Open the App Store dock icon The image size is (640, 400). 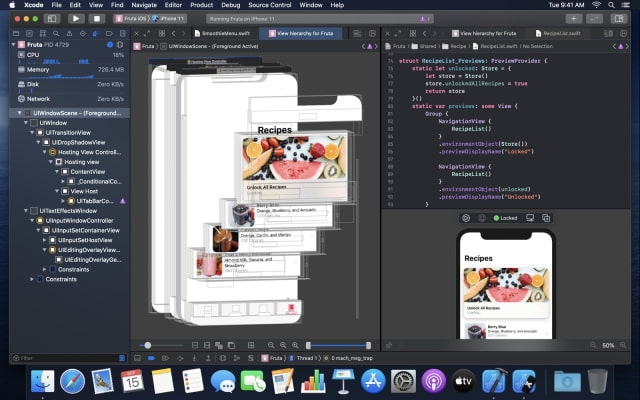pos(373,381)
